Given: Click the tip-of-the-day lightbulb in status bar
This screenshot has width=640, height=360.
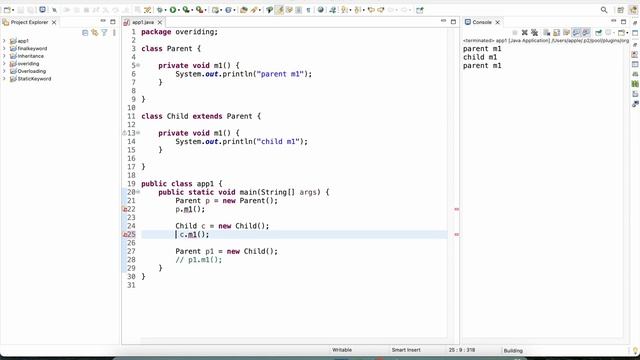Looking at the screenshot, I should click(635, 351).
